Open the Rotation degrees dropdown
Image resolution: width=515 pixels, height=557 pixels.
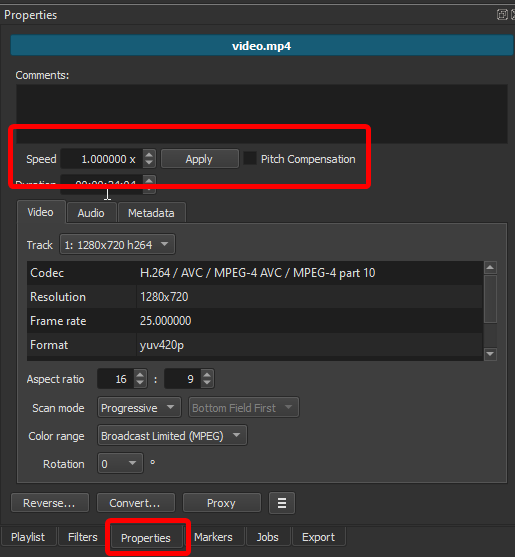120,463
